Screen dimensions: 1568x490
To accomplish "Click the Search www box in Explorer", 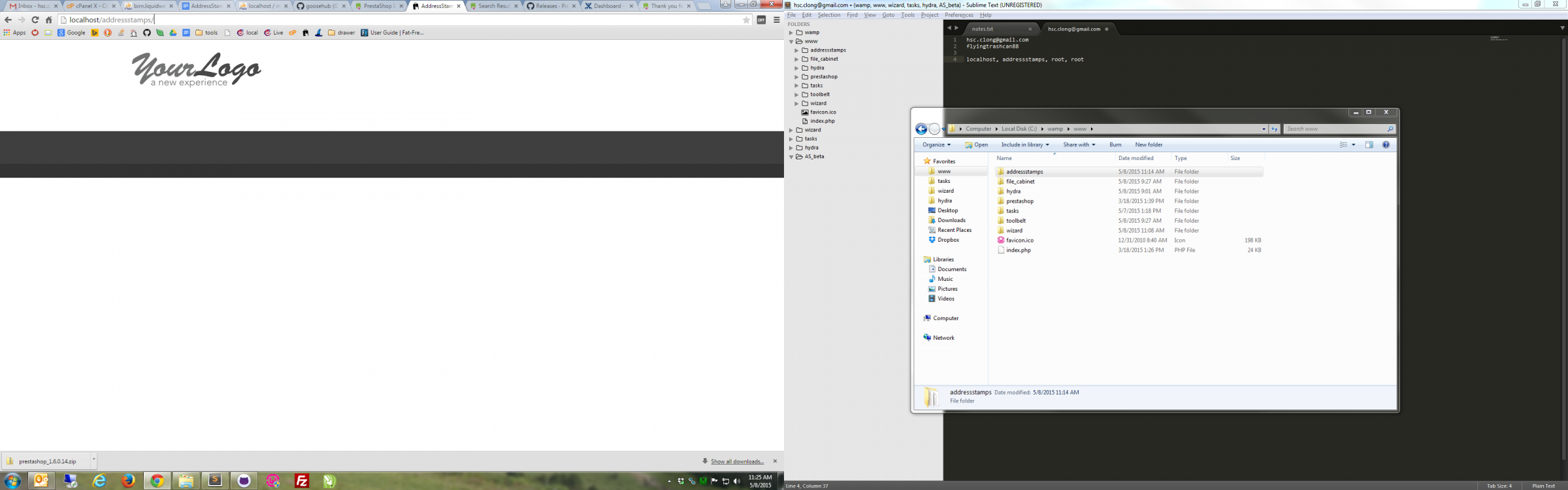I will 1339,129.
